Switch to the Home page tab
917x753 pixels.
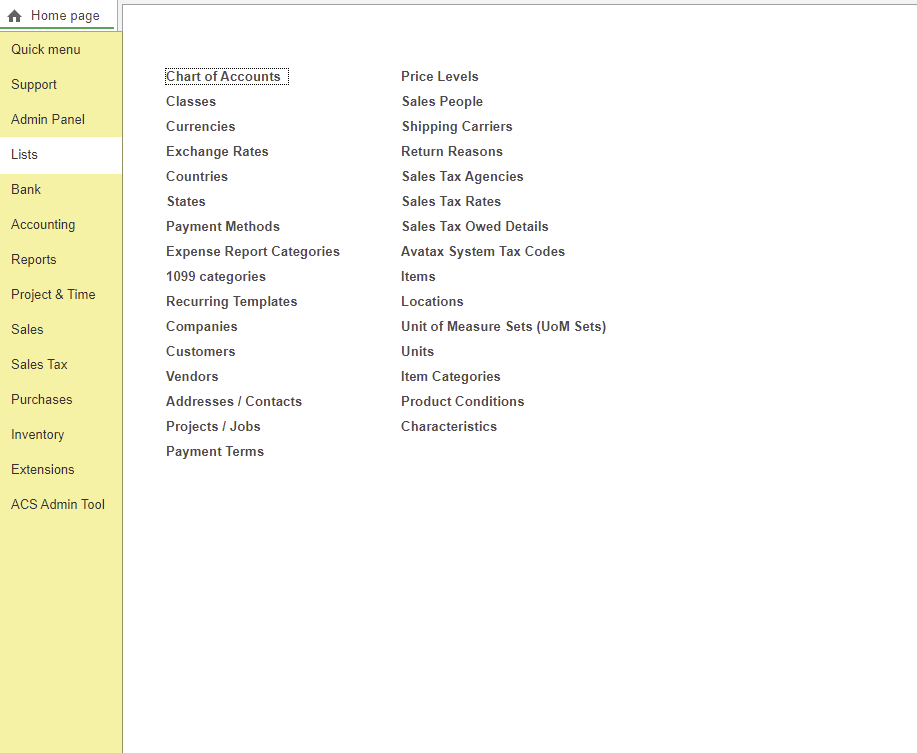(57, 16)
